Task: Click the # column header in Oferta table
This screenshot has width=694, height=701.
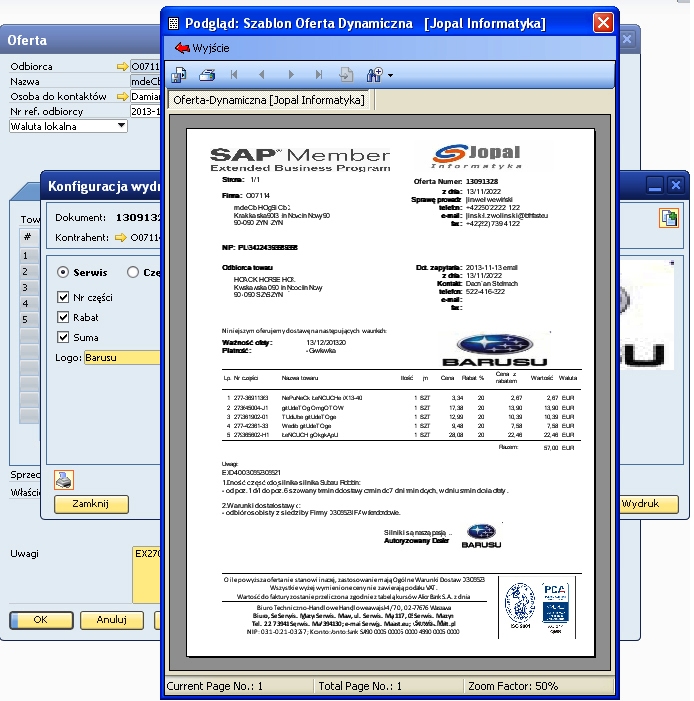Action: click(30, 237)
